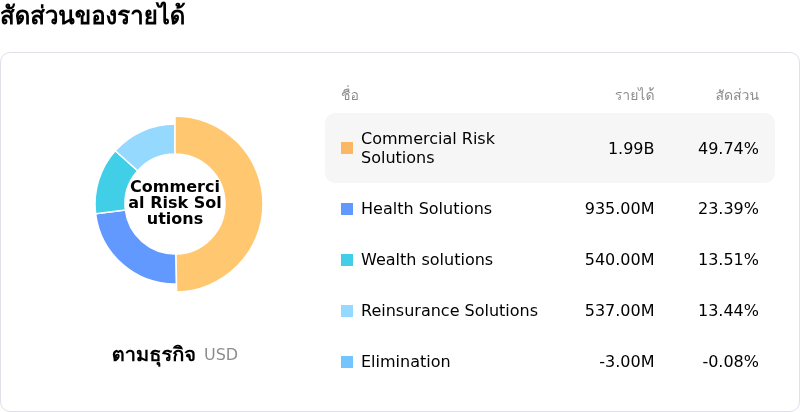The image size is (800, 412).
Task: Click the blue Health Solutions swatch
Action: [347, 209]
